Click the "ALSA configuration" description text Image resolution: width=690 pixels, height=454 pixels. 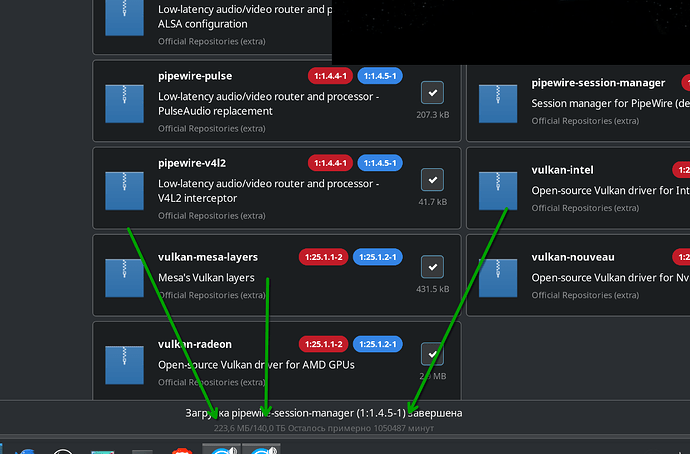pyautogui.click(x=202, y=24)
